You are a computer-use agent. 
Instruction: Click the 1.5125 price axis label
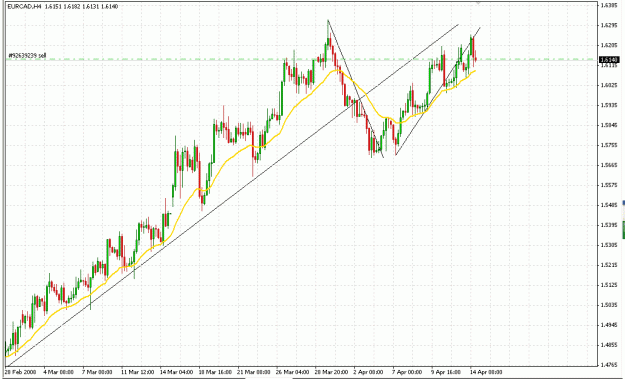pyautogui.click(x=609, y=285)
